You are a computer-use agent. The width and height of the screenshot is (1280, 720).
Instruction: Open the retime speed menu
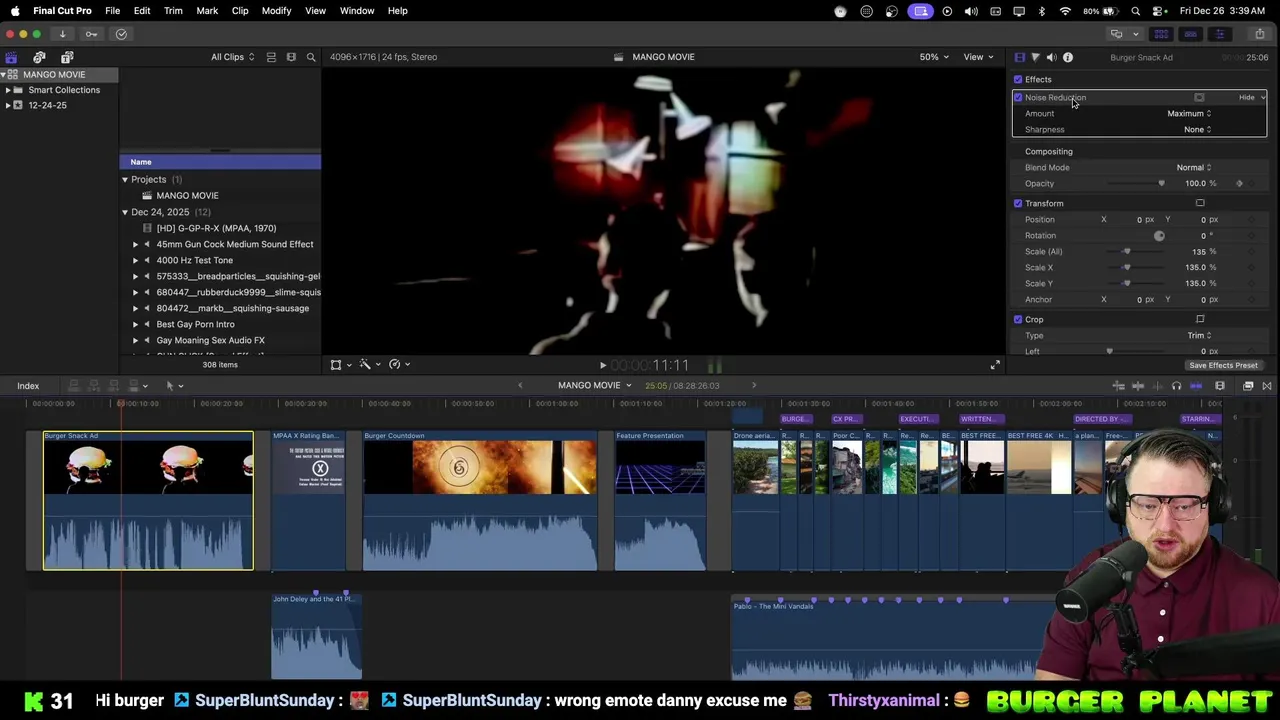(x=398, y=365)
